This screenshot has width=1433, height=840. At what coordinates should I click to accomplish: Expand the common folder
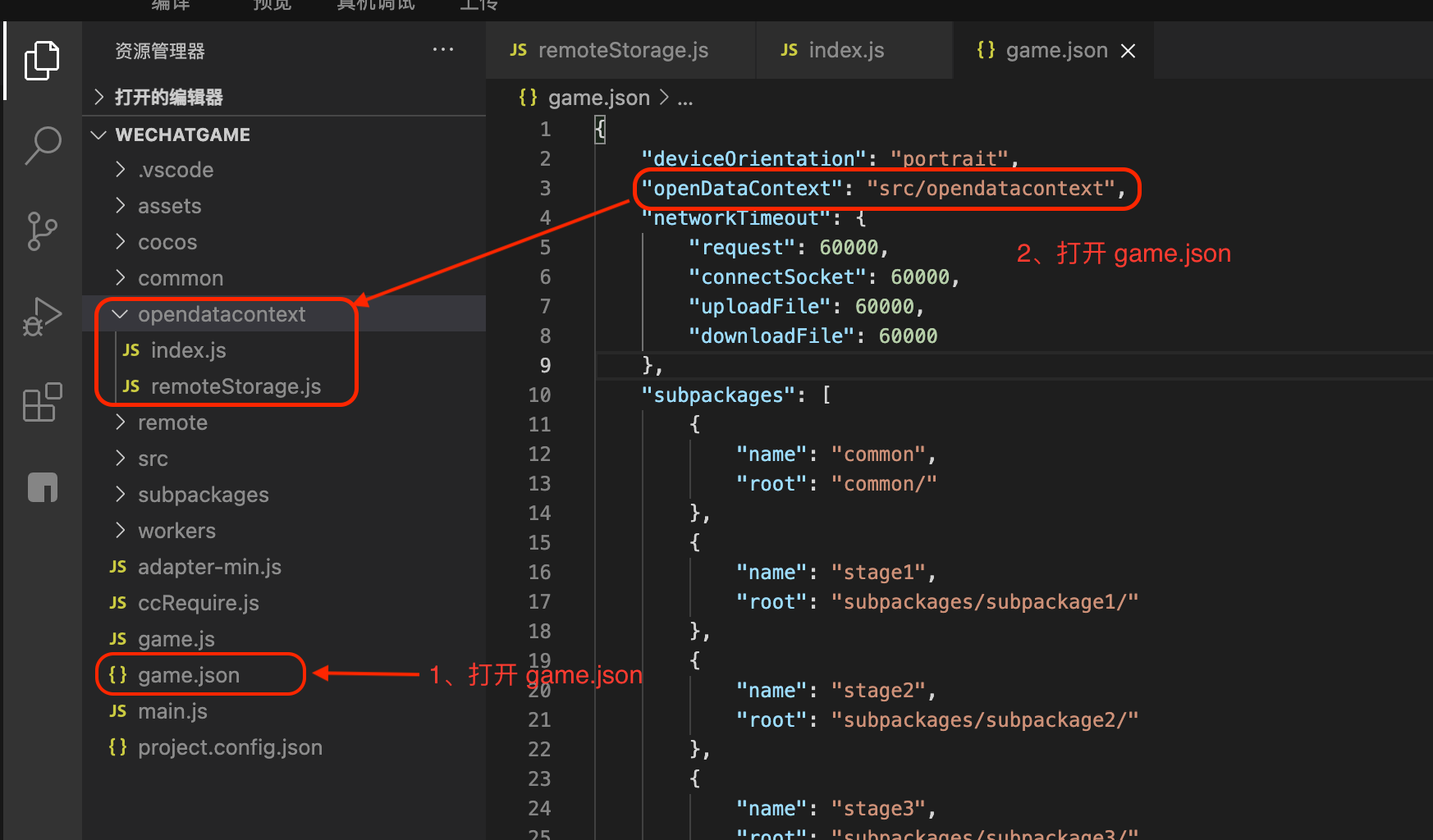(284, 278)
